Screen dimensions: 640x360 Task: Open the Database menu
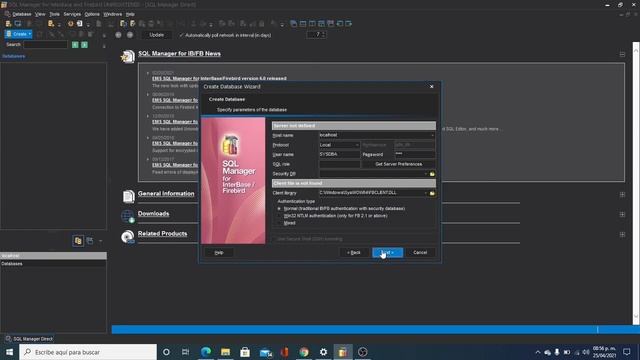[x=22, y=14]
